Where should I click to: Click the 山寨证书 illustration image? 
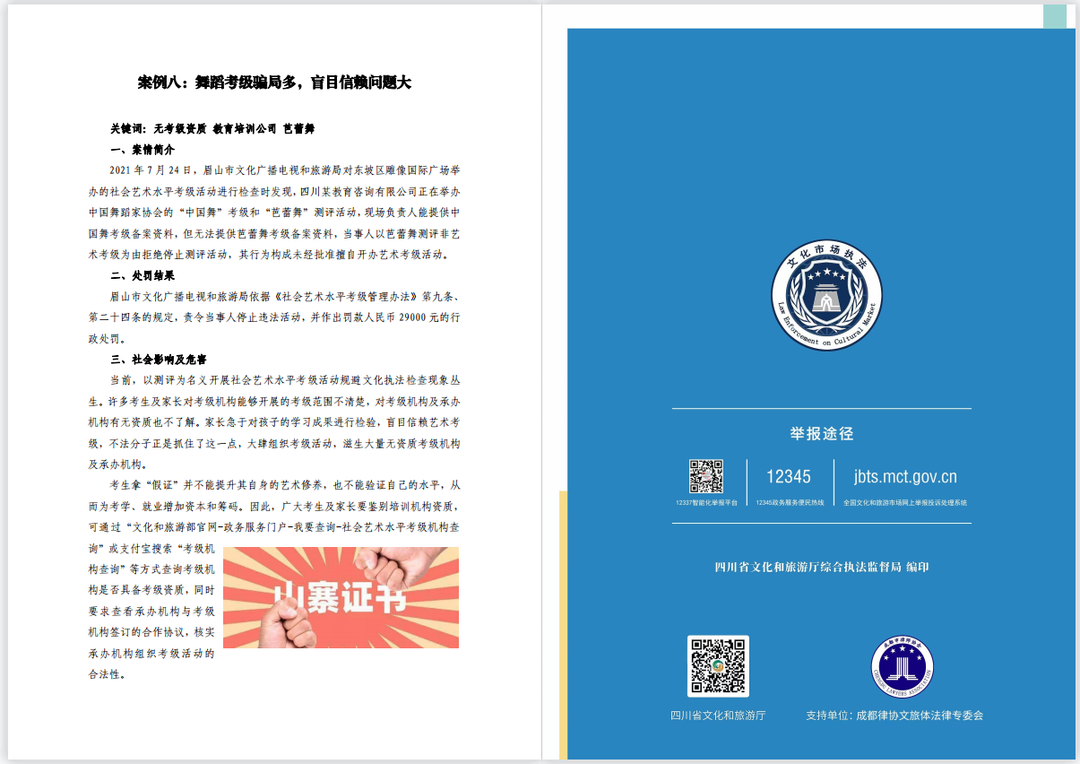click(x=341, y=597)
